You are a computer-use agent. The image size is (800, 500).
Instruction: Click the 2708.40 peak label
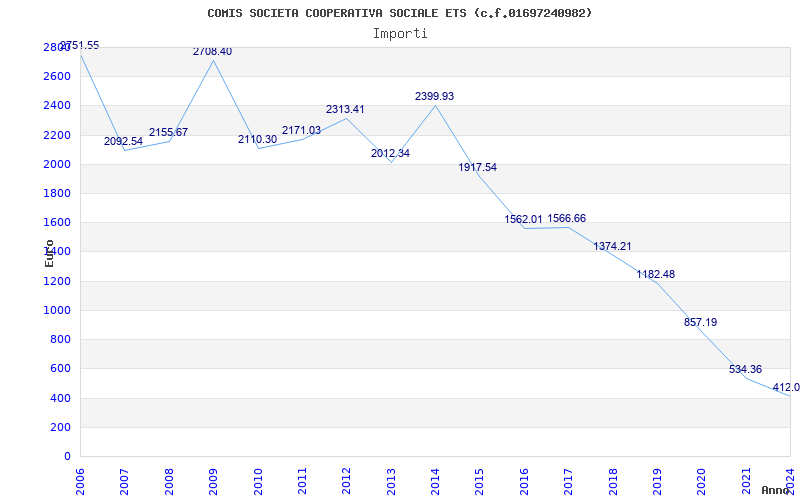coord(212,52)
